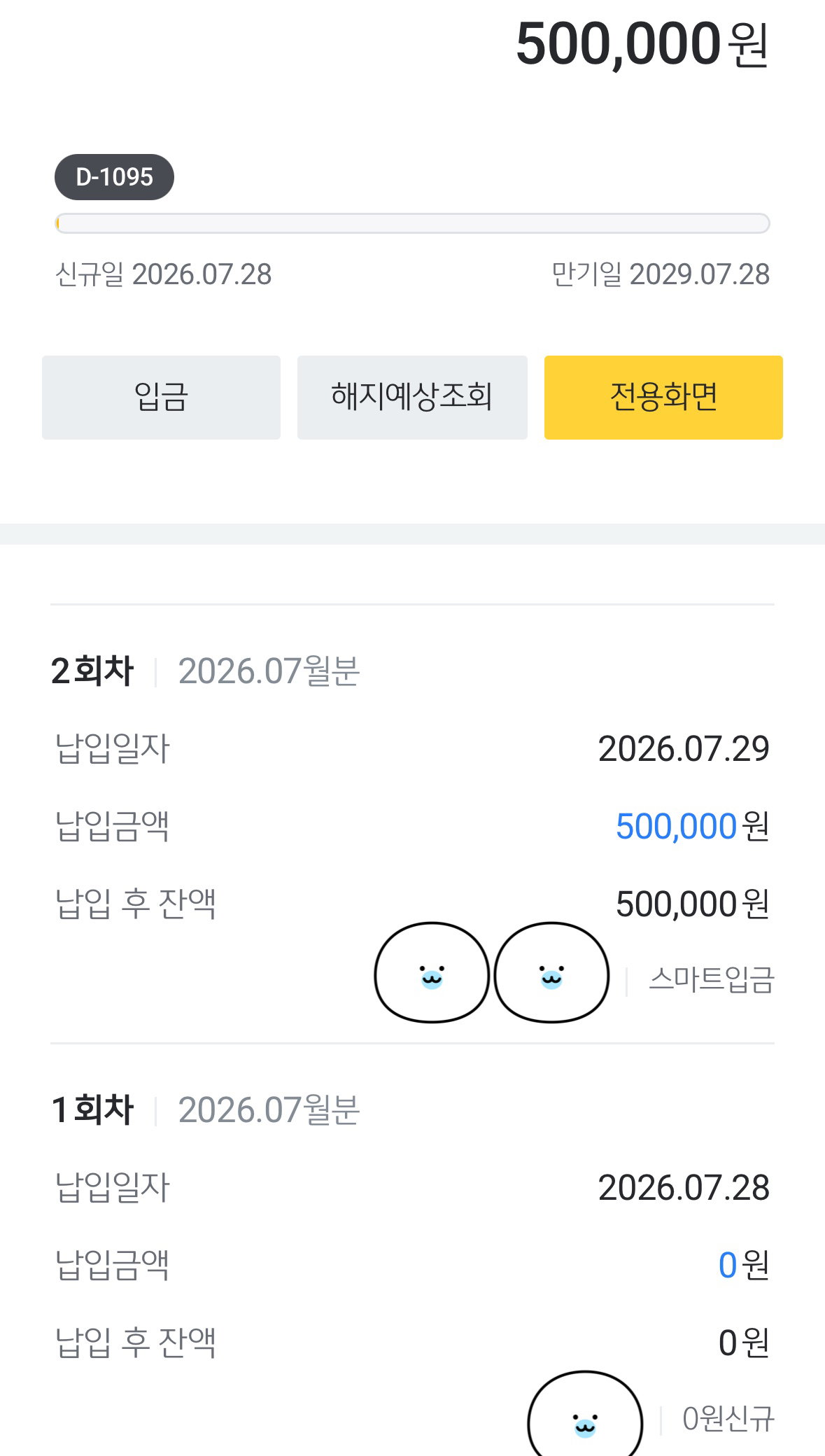Select the total balance 500,000원 at top
Screen dimensions: 825x1456
642,44
